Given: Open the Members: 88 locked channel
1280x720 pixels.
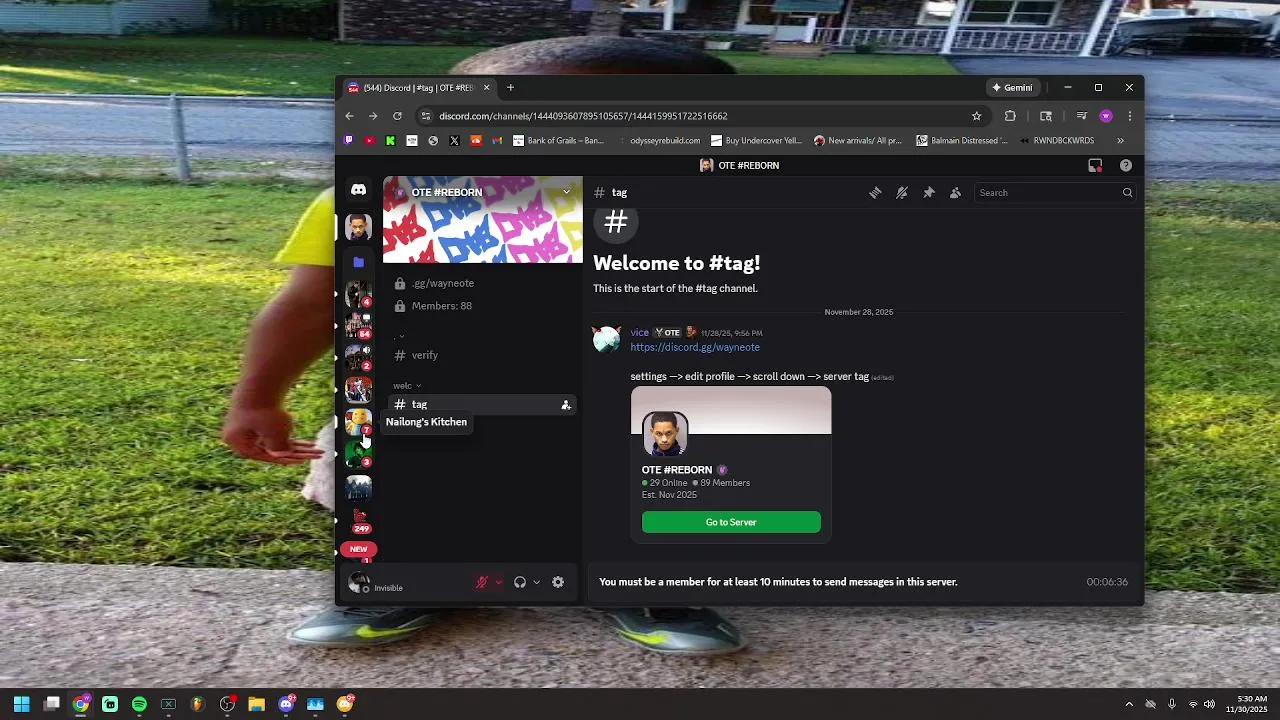Looking at the screenshot, I should pos(480,306).
